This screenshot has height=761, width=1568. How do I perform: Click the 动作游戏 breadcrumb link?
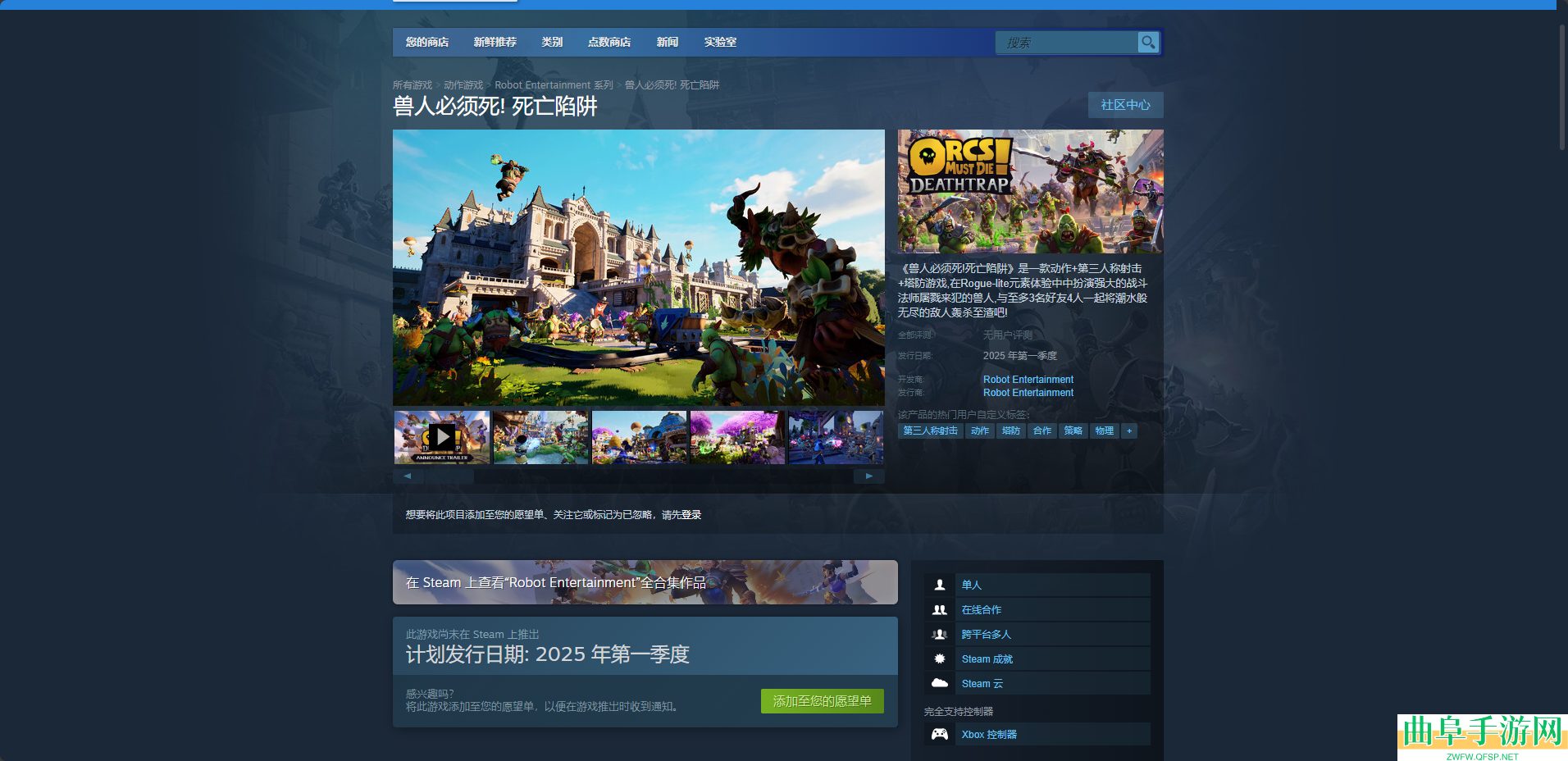[463, 85]
